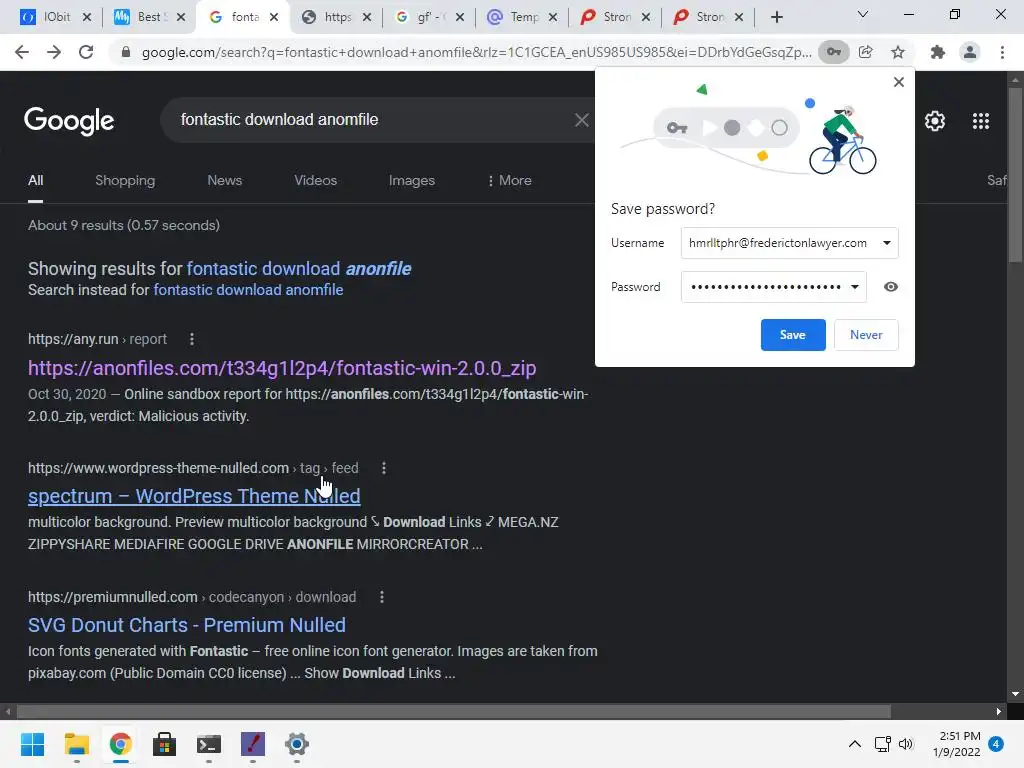Search instead for 'fontastic download anomfile'
This screenshot has height=768, width=1024.
tap(248, 290)
